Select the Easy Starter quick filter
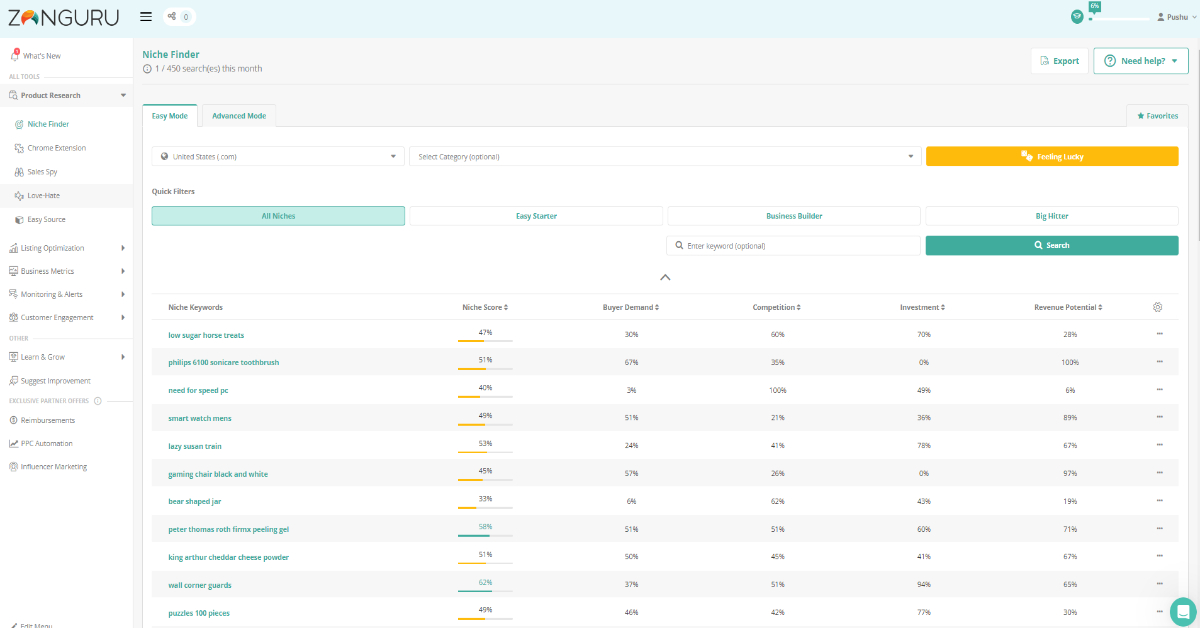 click(536, 216)
